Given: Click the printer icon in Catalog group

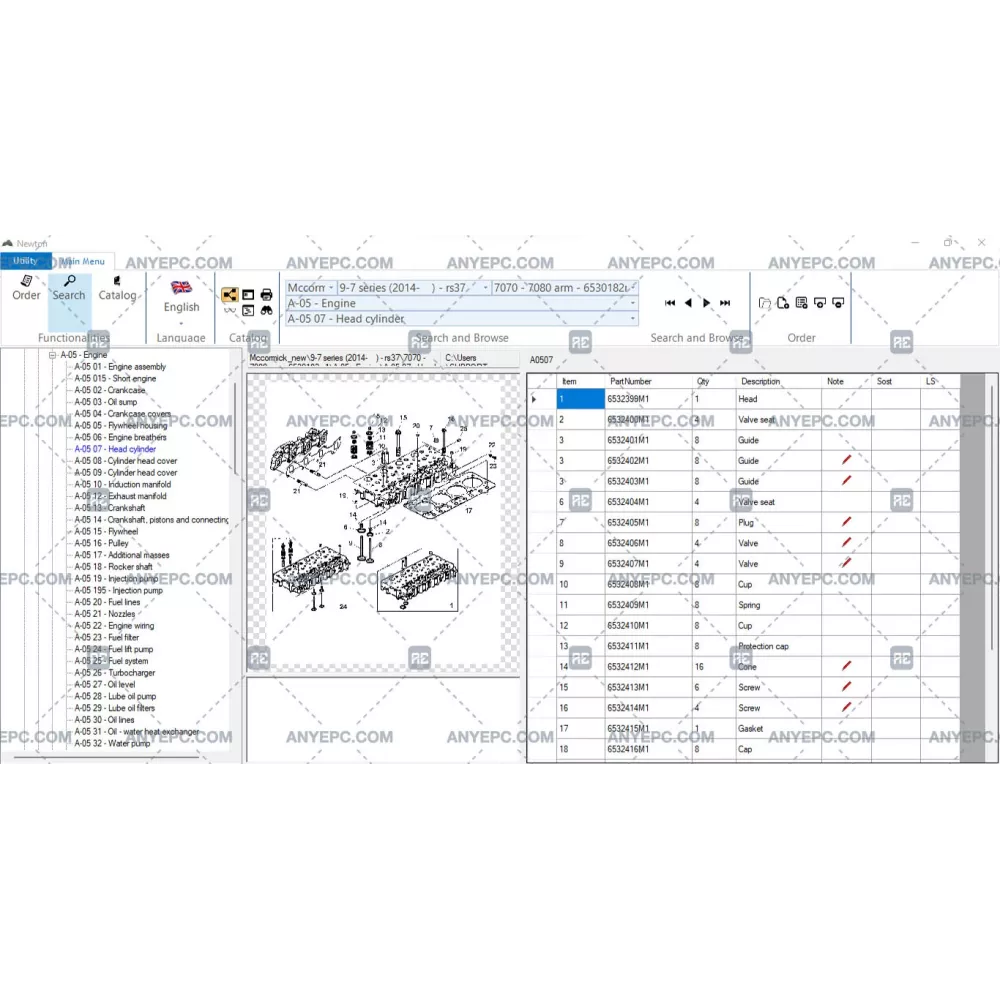Looking at the screenshot, I should tap(267, 294).
